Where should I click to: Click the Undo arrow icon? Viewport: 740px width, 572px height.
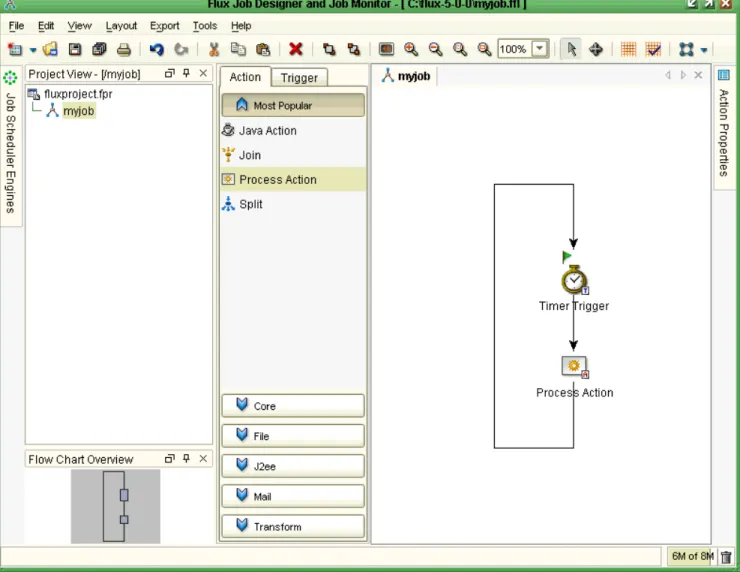click(156, 49)
